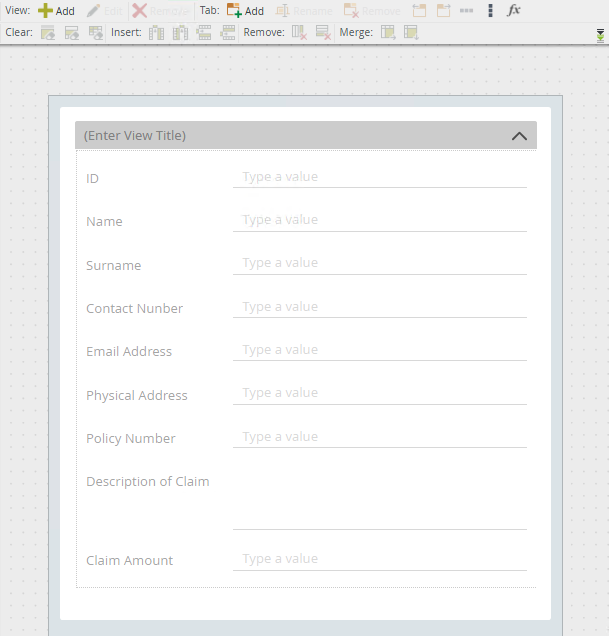Click first Insert row icon
609x636 pixels.
click(x=204, y=32)
